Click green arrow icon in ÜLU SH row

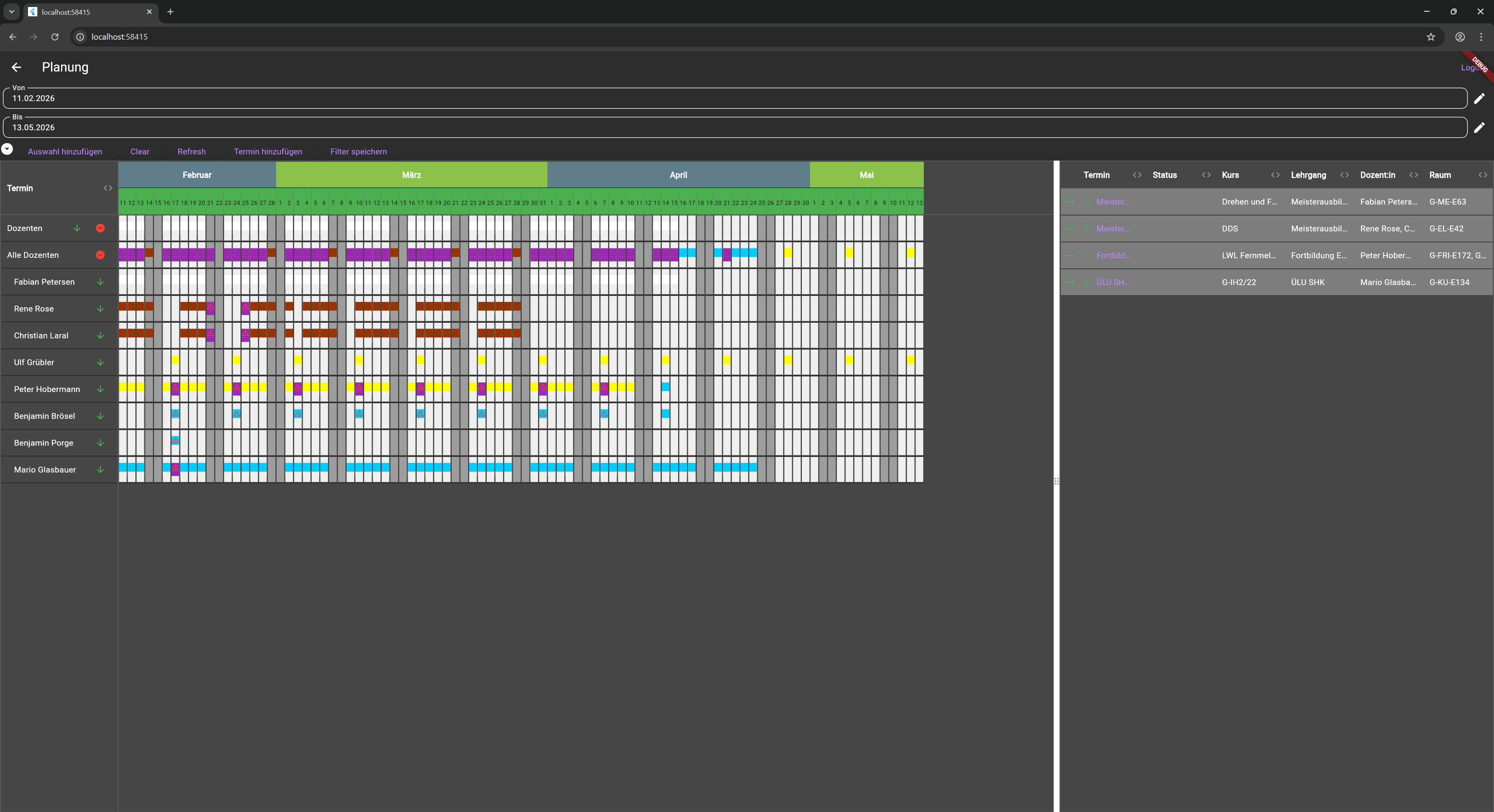[x=1070, y=282]
